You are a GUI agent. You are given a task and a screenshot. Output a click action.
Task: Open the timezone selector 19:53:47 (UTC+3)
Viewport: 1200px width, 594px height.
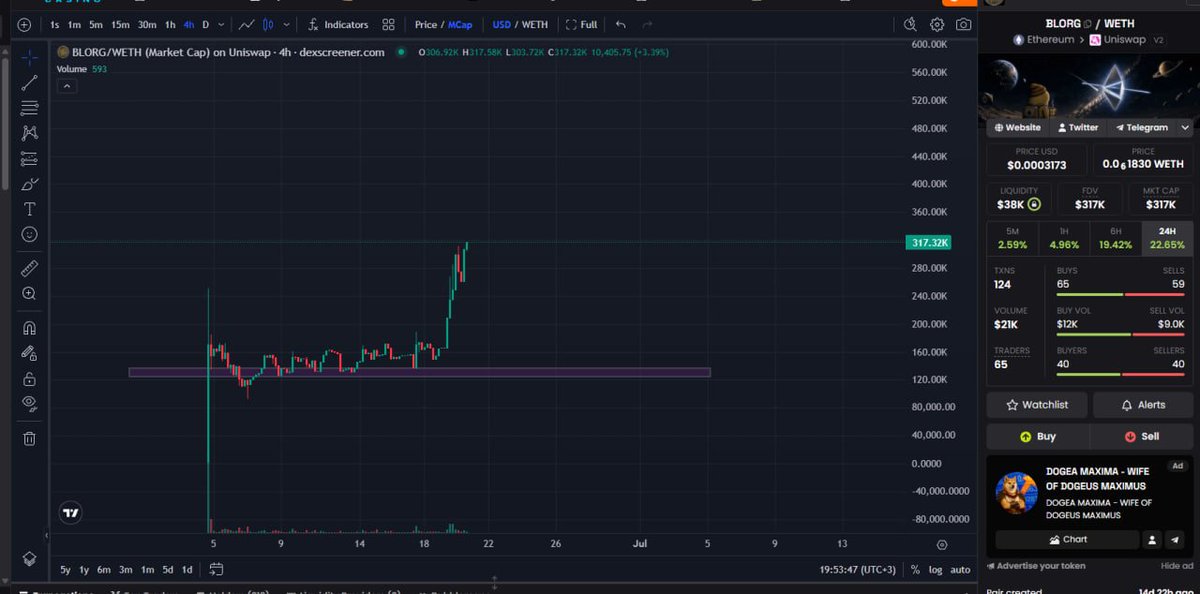[x=859, y=570]
